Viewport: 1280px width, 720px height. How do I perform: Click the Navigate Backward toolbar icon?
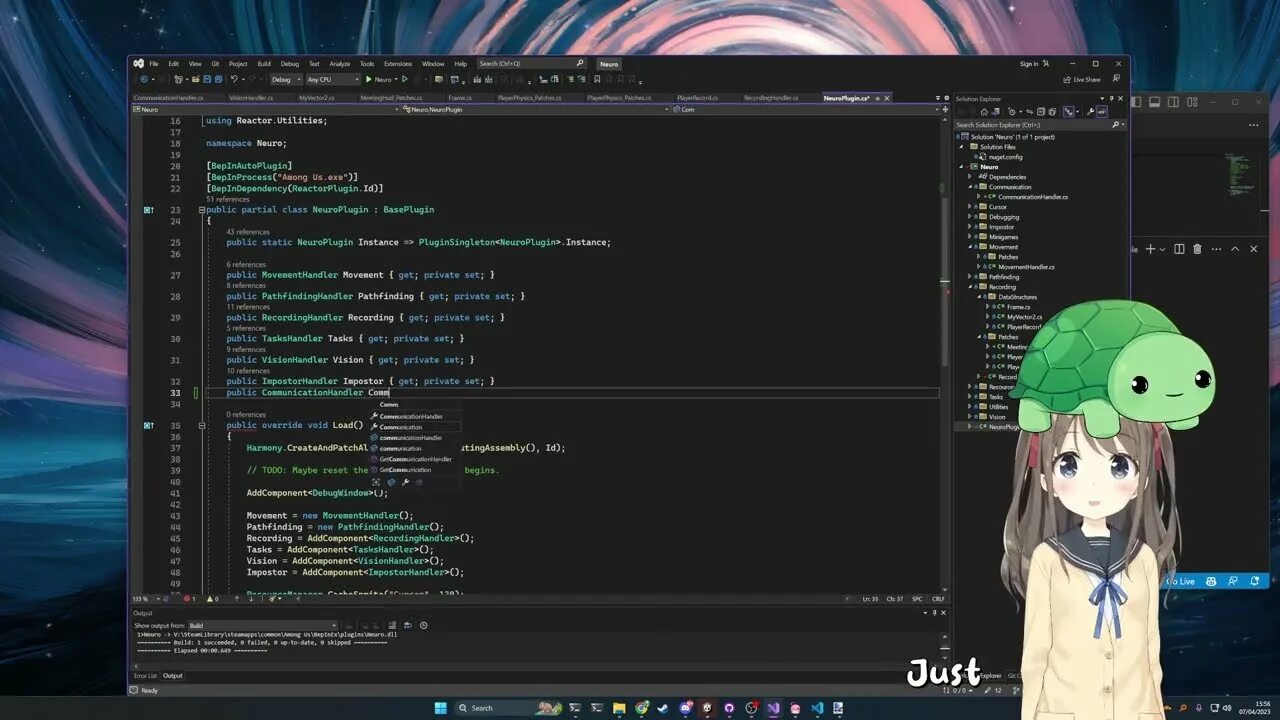[145, 79]
